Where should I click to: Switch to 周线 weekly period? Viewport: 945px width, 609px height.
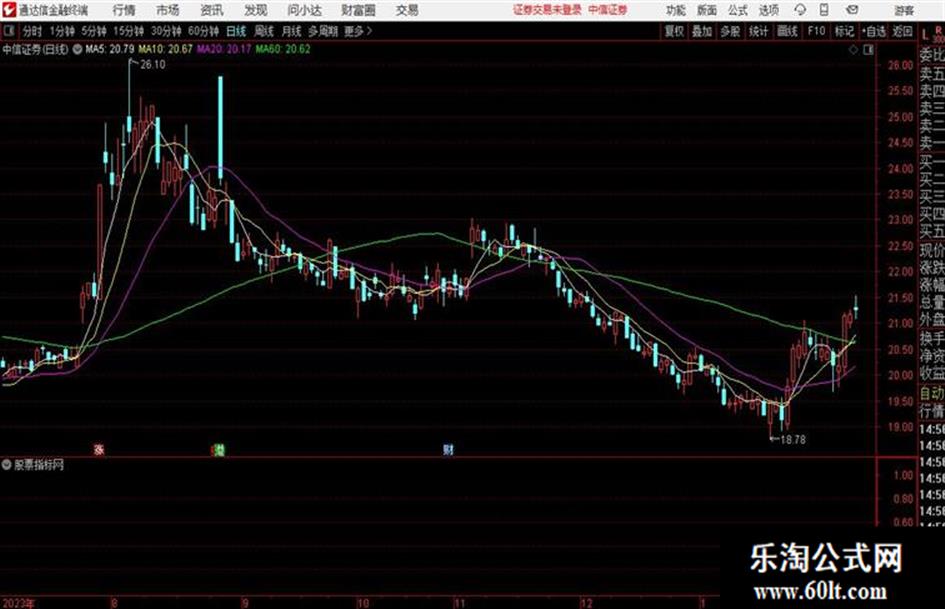click(x=264, y=31)
